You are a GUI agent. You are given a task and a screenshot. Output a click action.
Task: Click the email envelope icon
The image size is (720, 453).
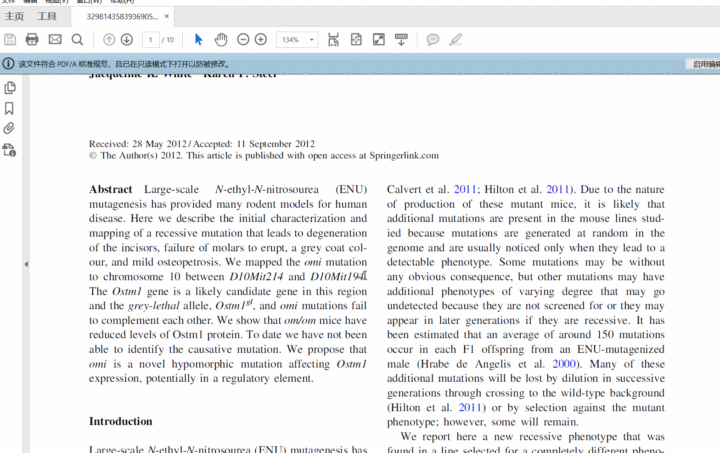[x=55, y=39]
